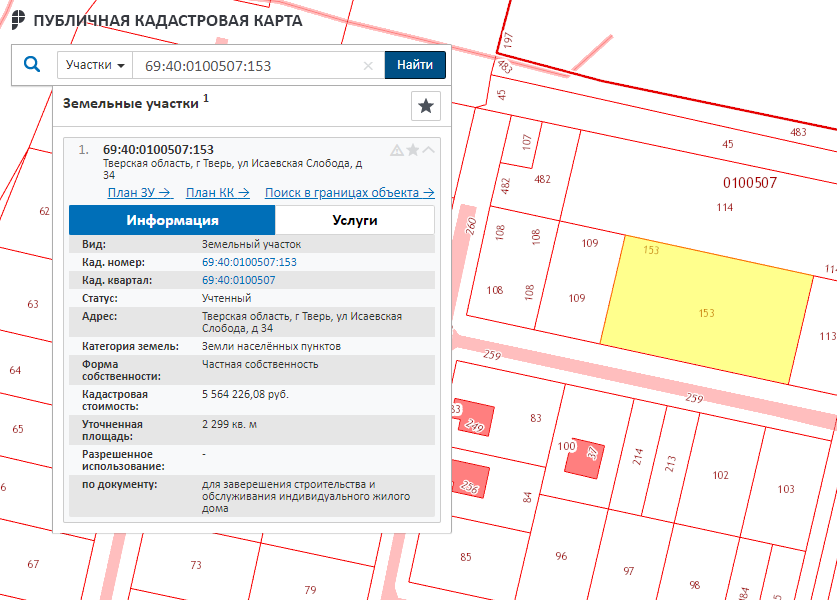
Task: Click the Rosreestr logo in the header
Action: point(18,20)
